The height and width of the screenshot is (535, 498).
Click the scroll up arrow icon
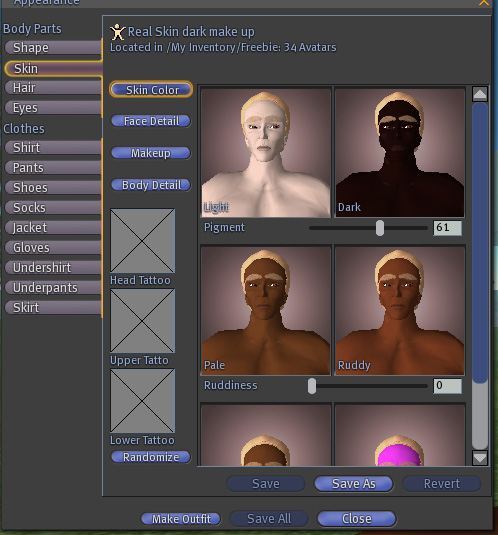480,94
